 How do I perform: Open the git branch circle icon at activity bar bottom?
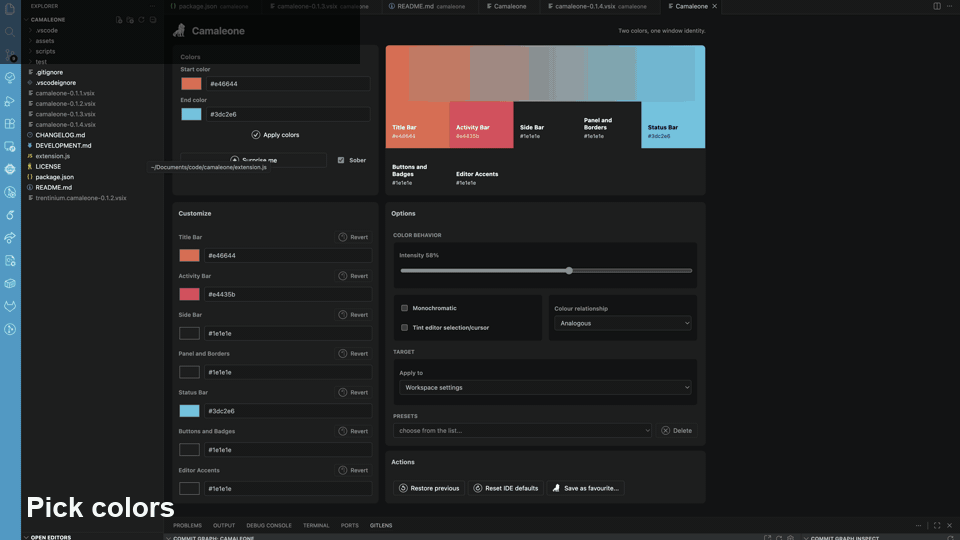[10, 329]
